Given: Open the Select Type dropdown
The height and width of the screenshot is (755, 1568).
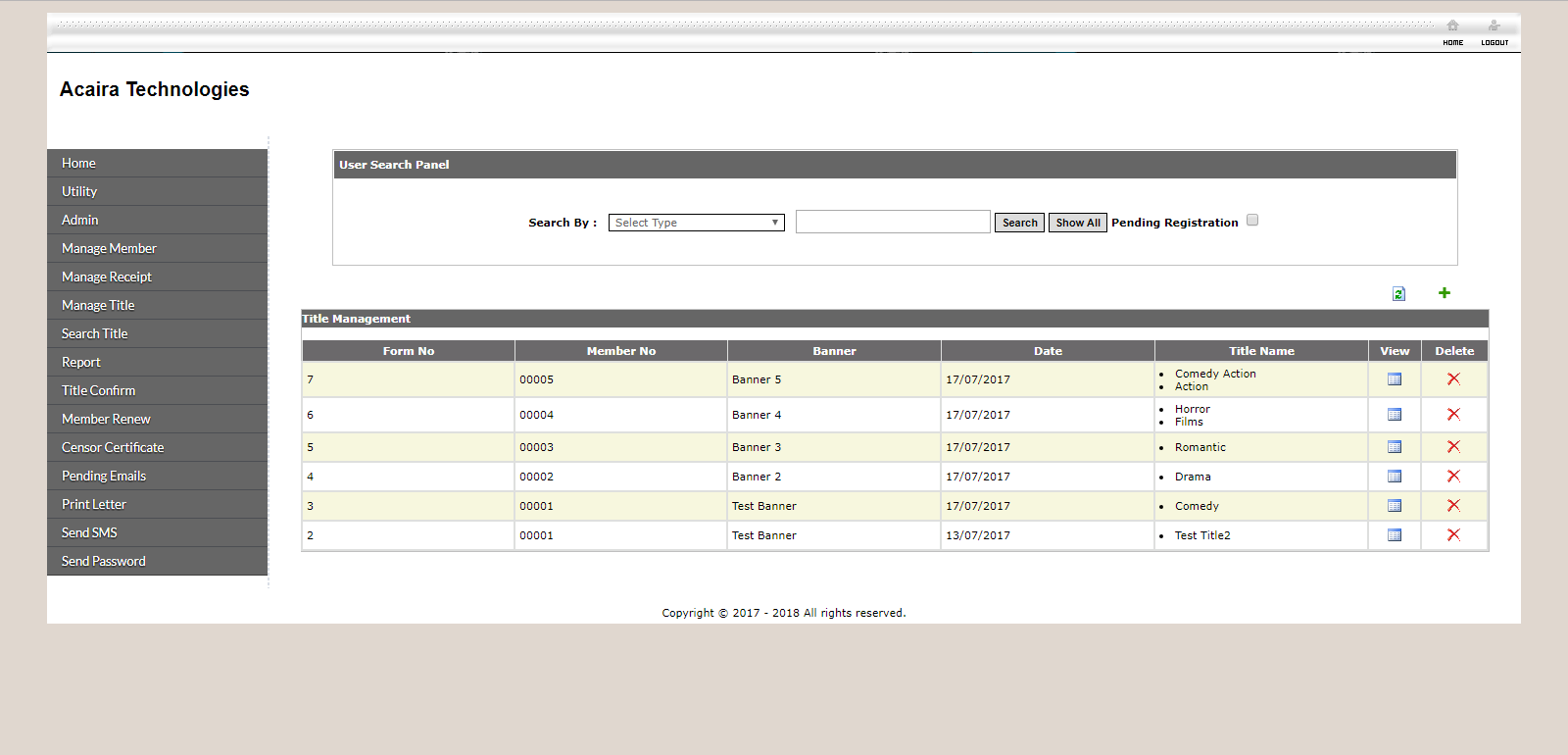Looking at the screenshot, I should 696,223.
